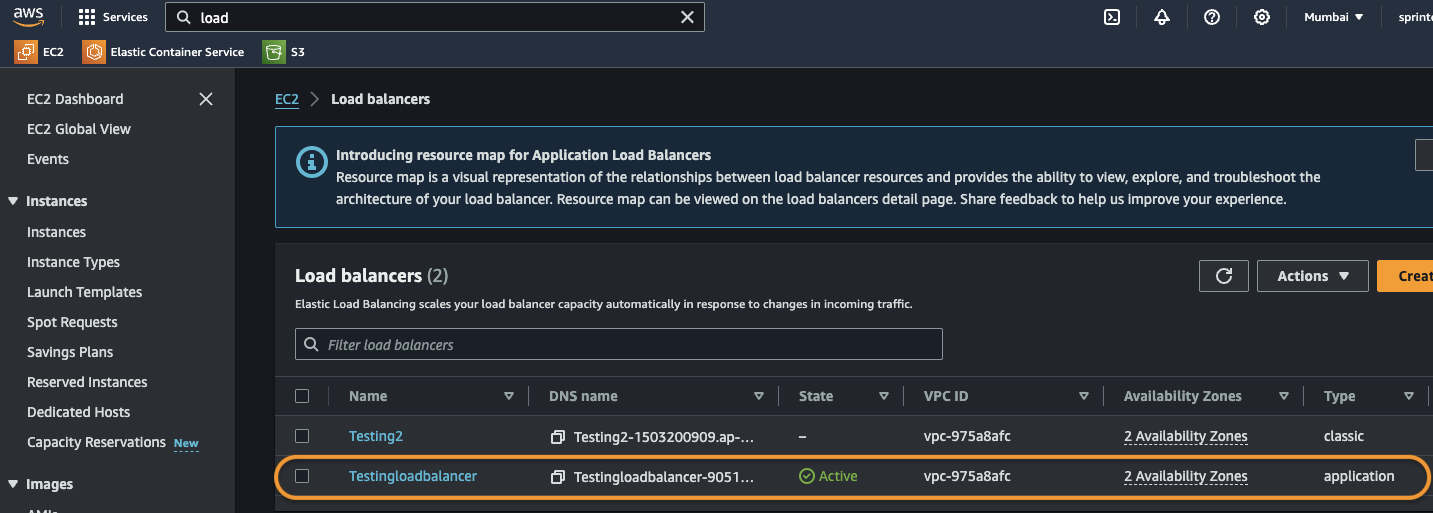
Task: Open Instances list in sidebar
Action: click(56, 232)
